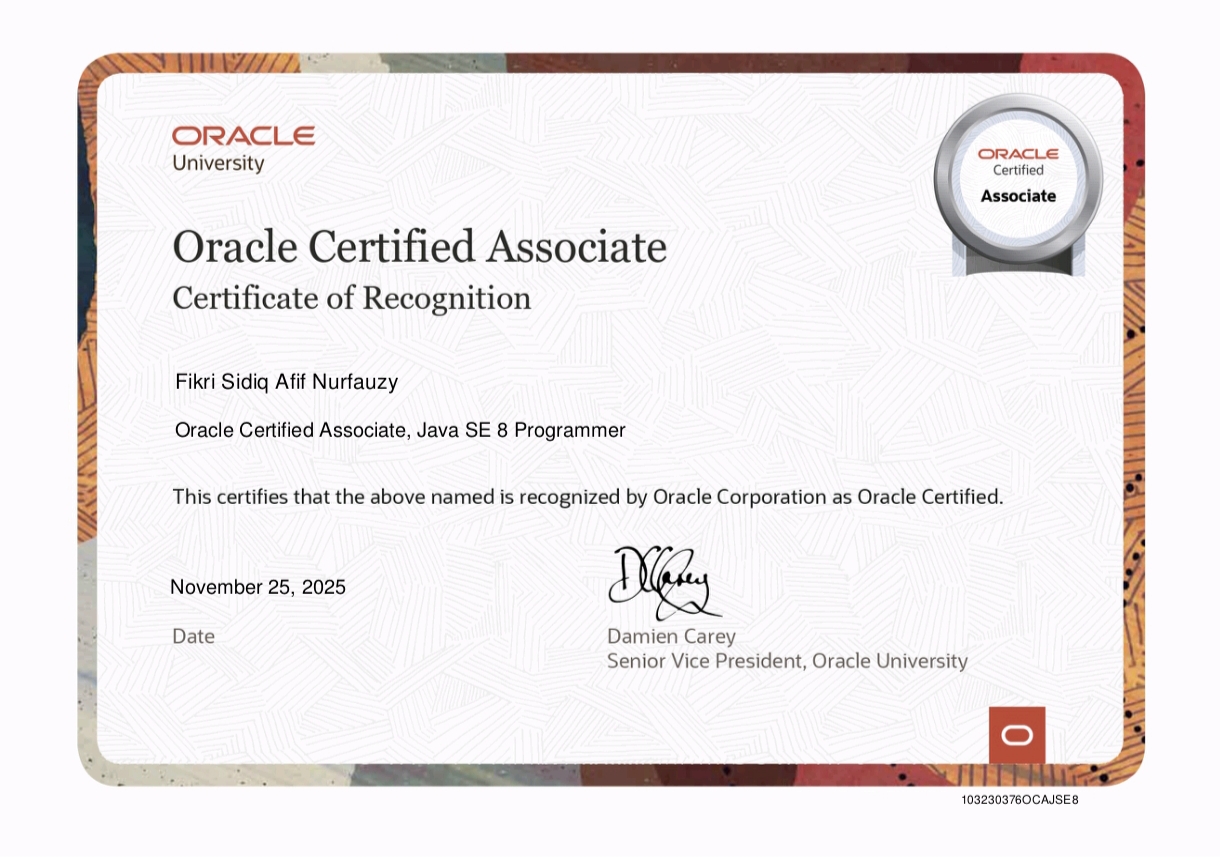Click the Oracle University logo
This screenshot has height=859, width=1220.
tap(243, 149)
